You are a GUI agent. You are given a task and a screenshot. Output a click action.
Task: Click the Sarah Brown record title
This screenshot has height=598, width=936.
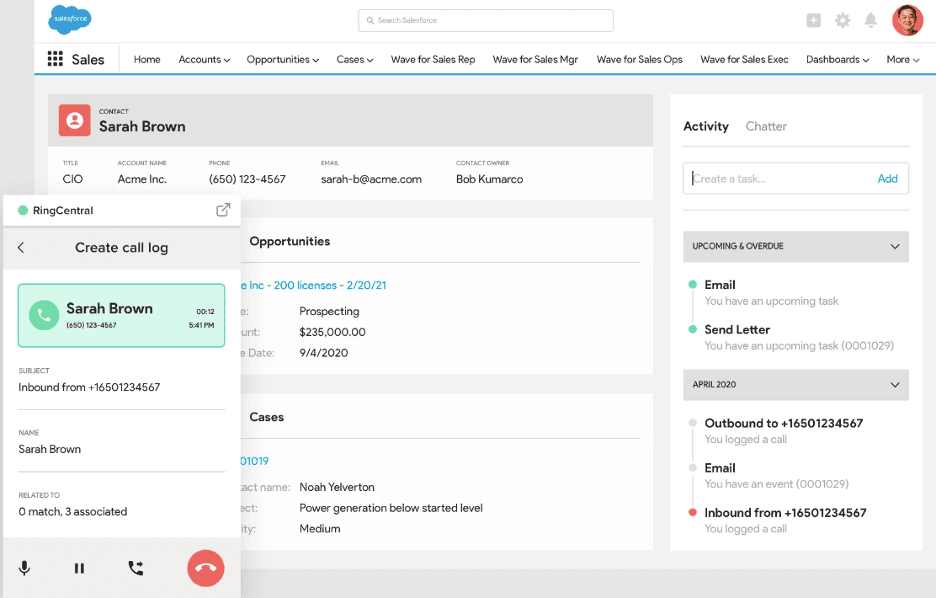click(142, 127)
